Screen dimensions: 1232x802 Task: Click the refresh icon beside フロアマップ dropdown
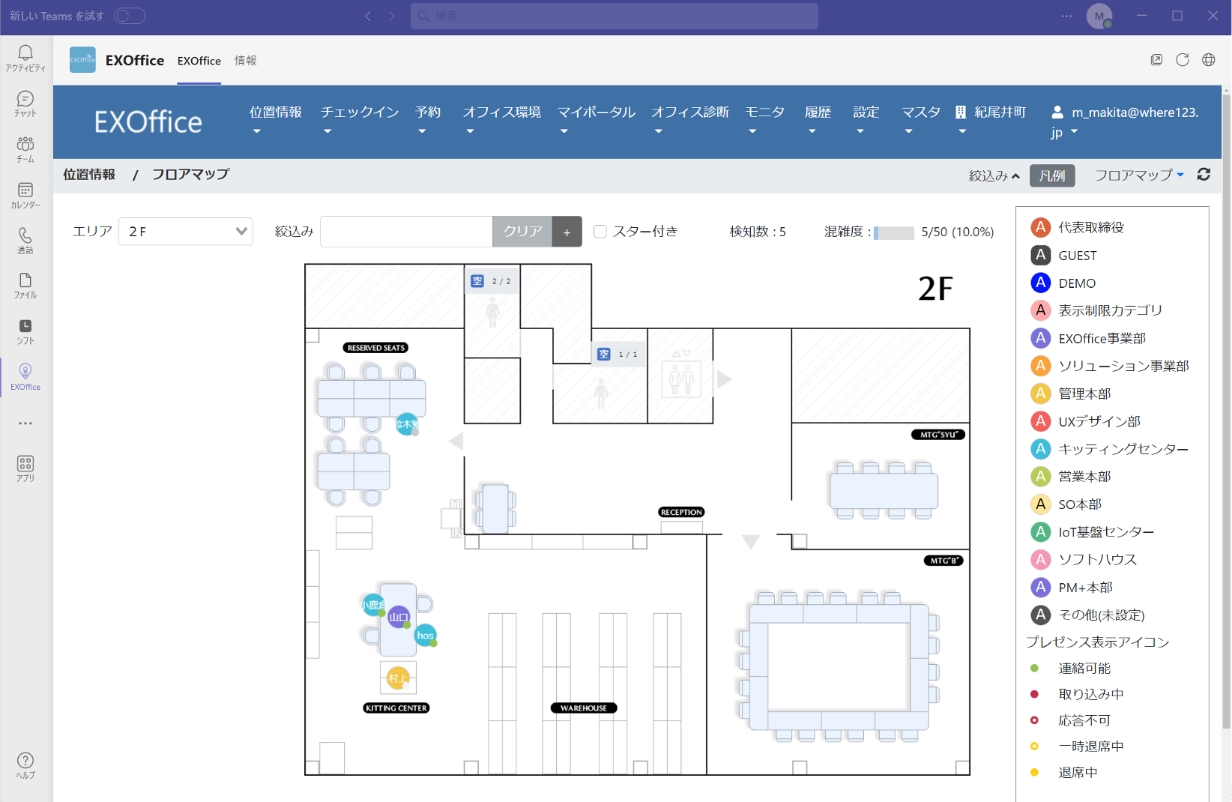coord(1204,174)
